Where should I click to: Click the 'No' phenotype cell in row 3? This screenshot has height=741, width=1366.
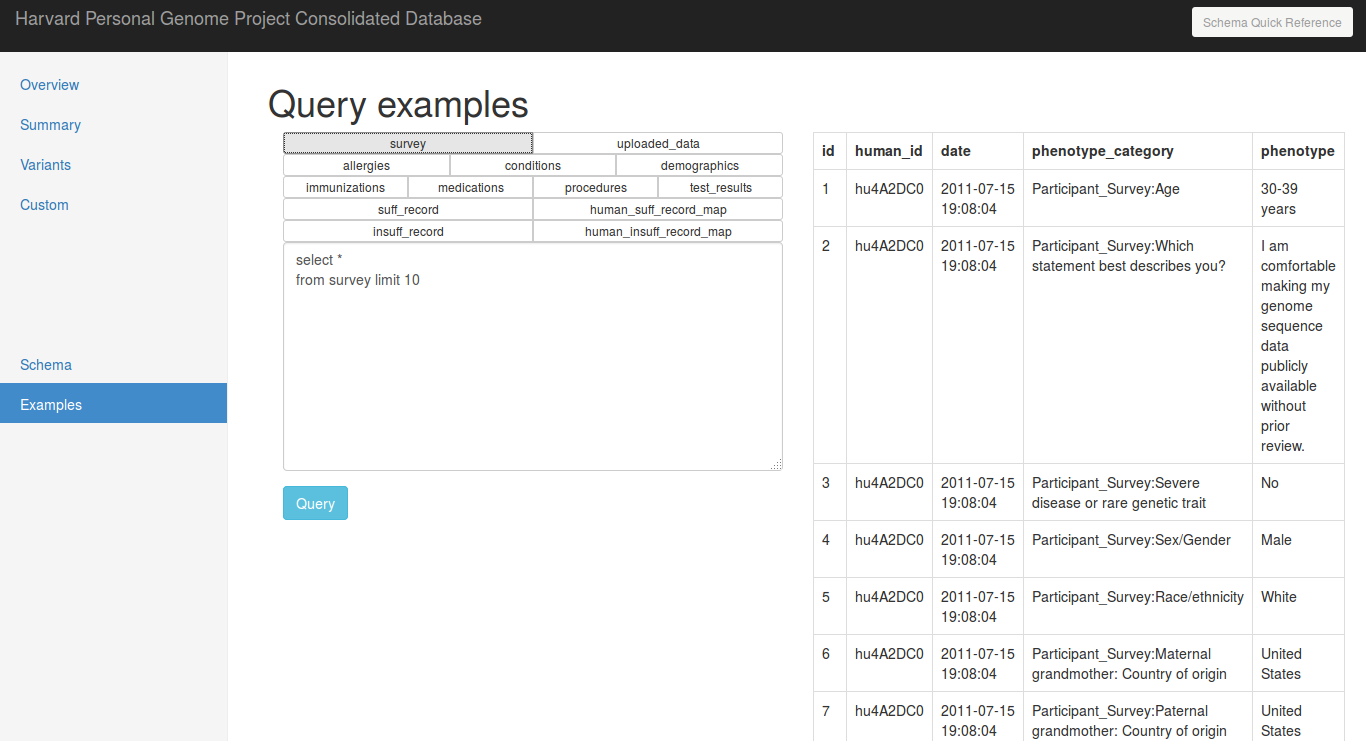[x=1298, y=492]
